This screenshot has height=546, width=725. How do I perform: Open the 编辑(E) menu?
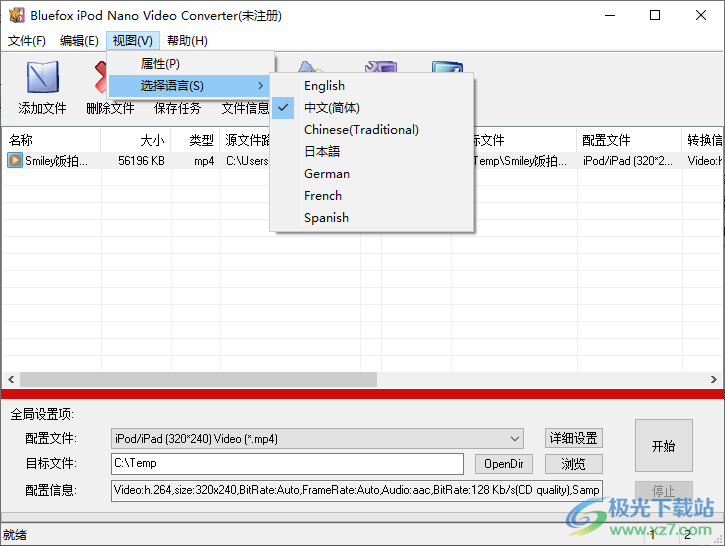coord(79,41)
